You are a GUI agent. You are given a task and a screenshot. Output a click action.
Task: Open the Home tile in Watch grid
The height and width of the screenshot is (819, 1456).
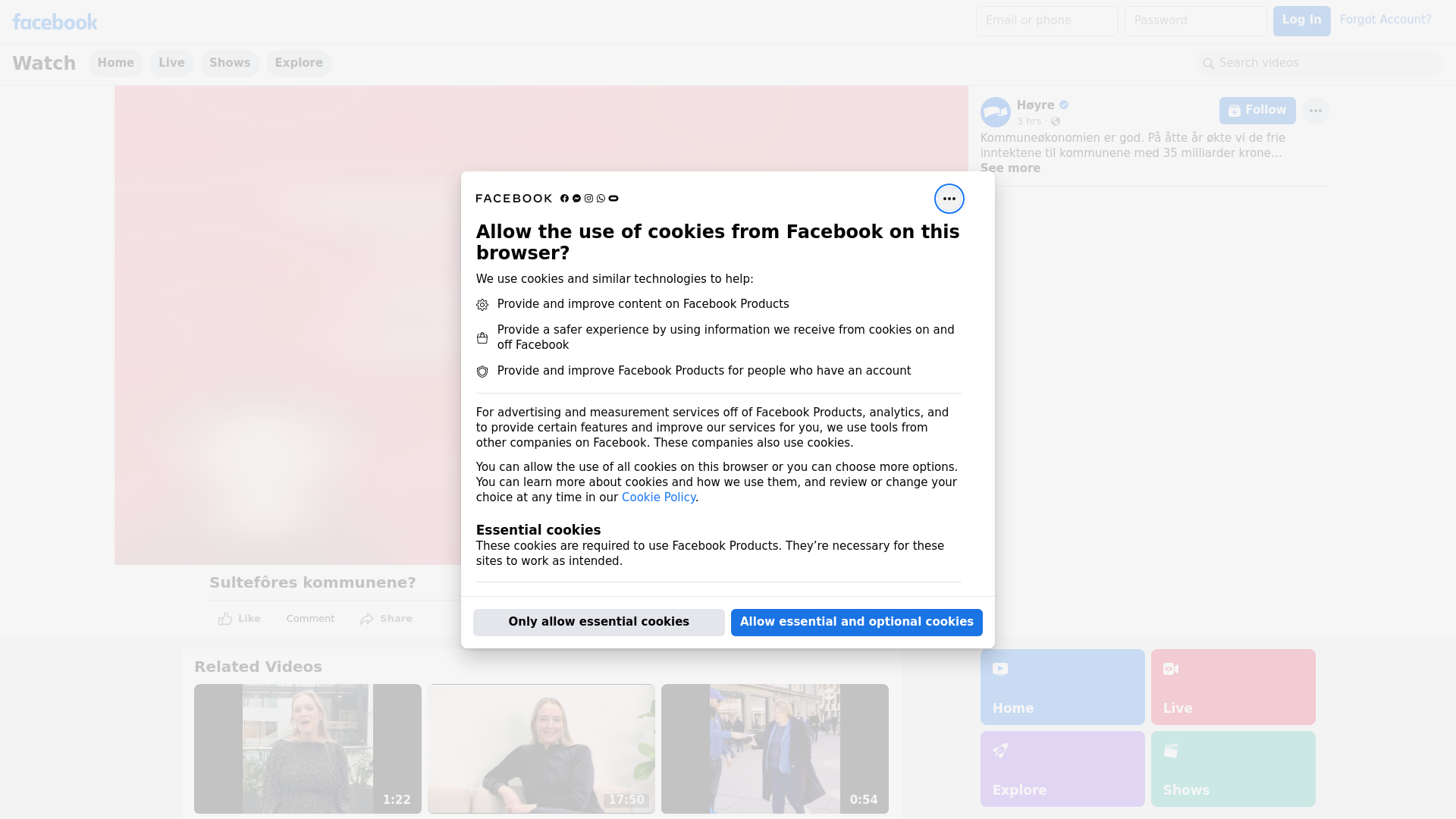(x=1062, y=687)
